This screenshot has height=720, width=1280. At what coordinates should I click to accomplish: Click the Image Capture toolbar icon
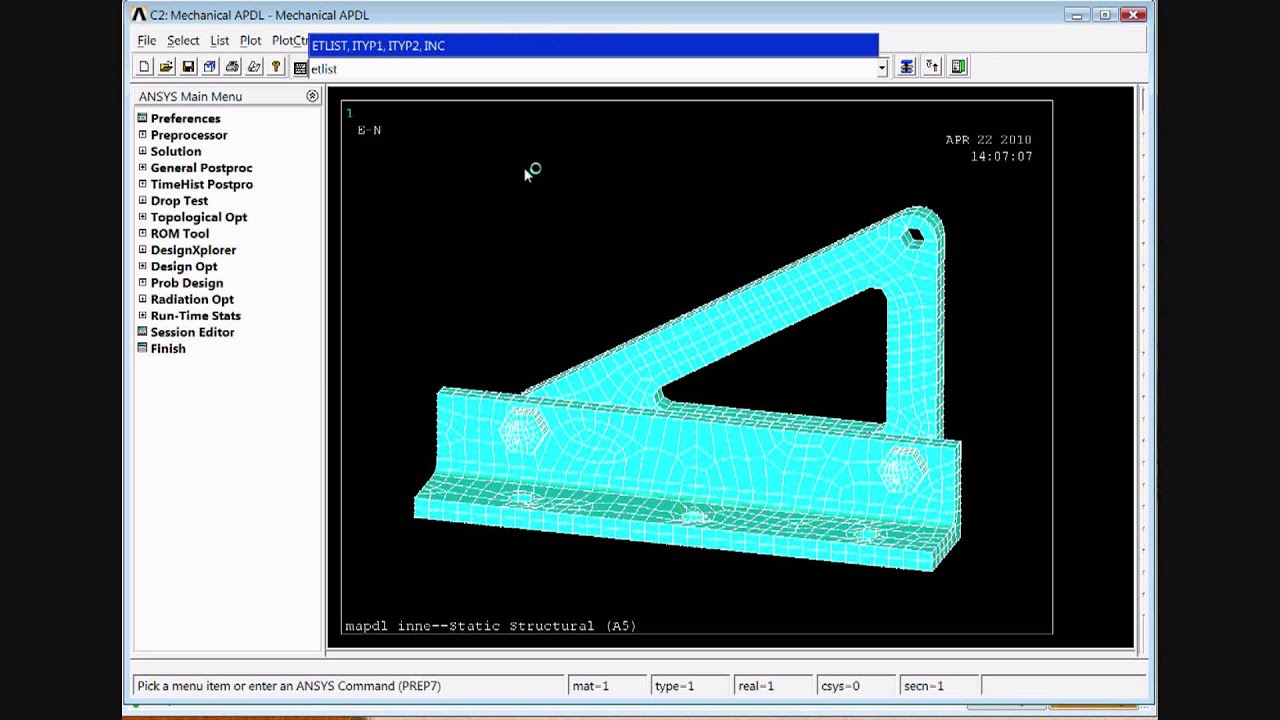[x=232, y=67]
